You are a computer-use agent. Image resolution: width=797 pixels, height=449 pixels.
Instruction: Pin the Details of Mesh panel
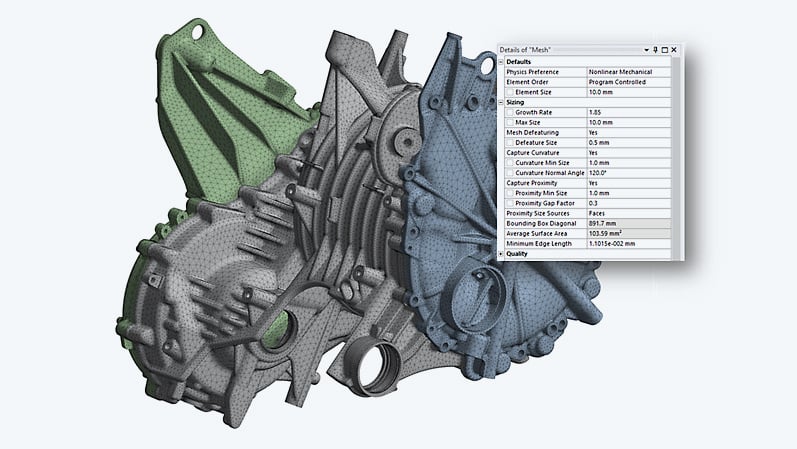coord(655,49)
